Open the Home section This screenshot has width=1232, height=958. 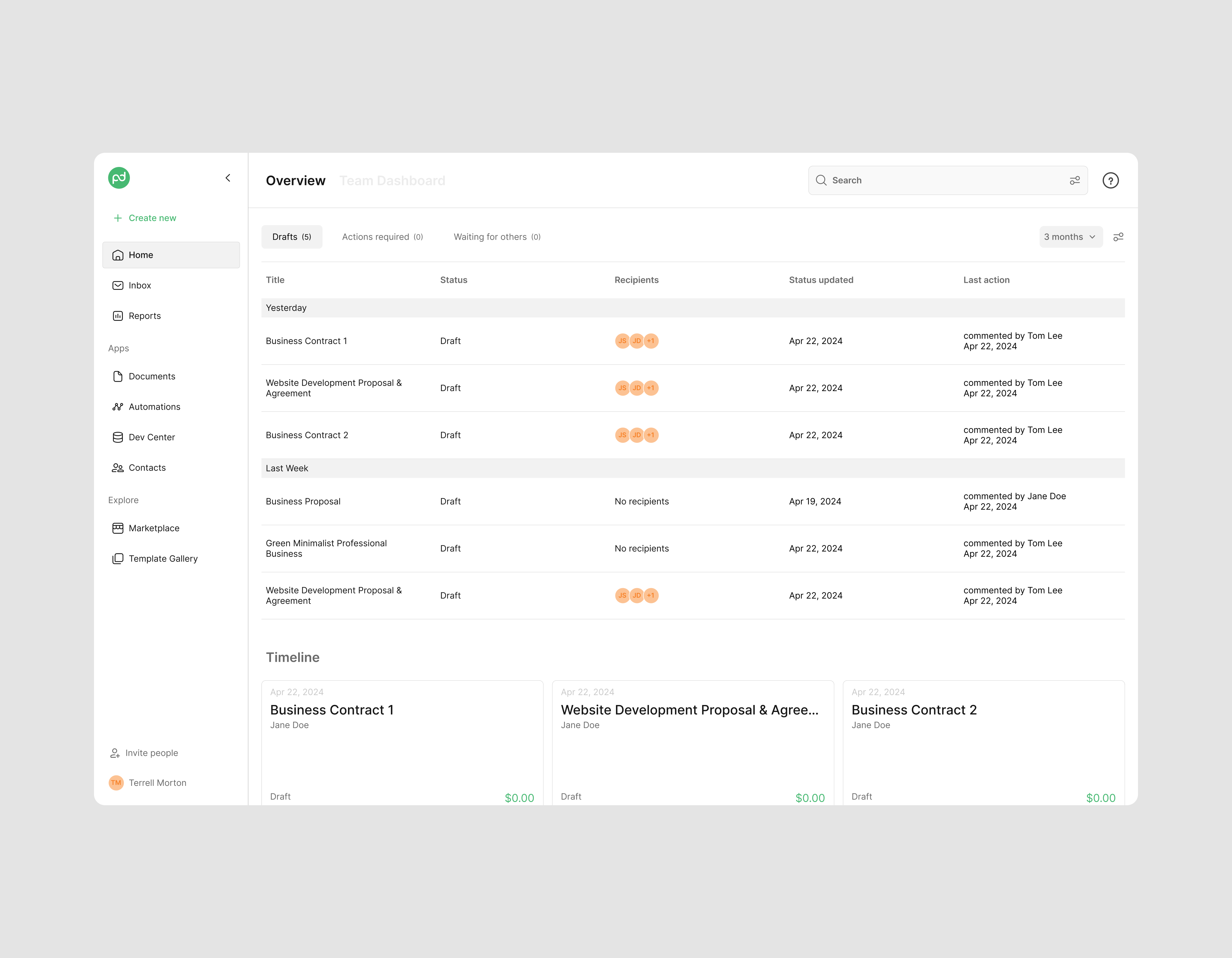[171, 255]
